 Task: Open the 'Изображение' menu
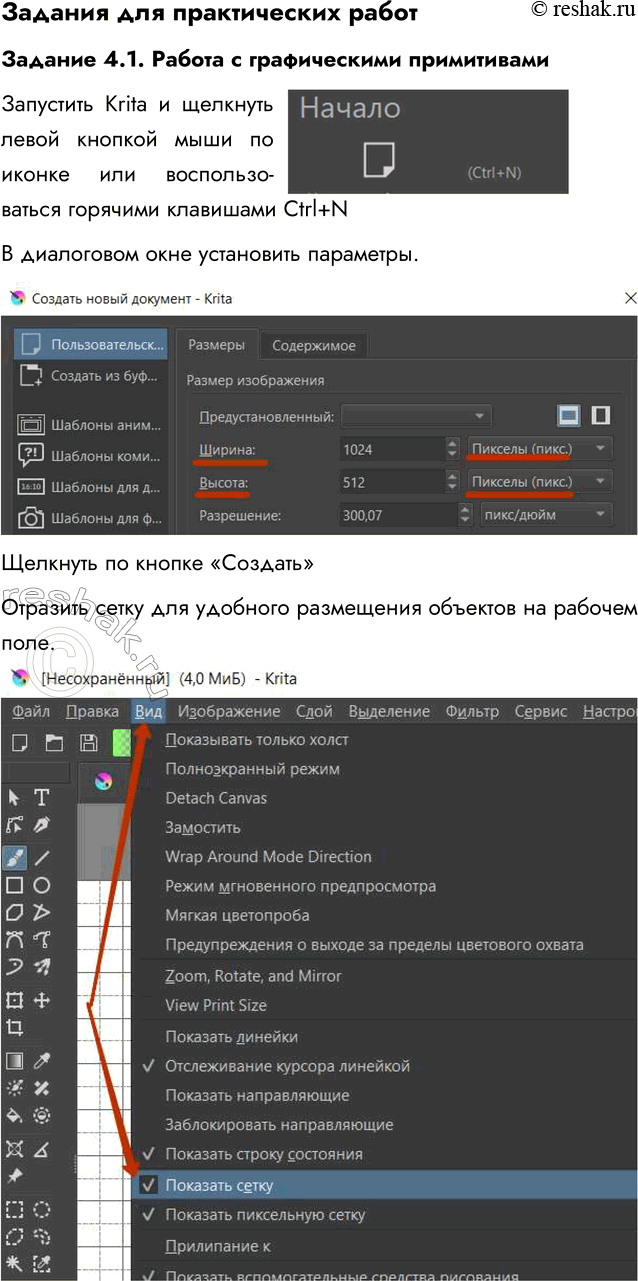pos(229,711)
